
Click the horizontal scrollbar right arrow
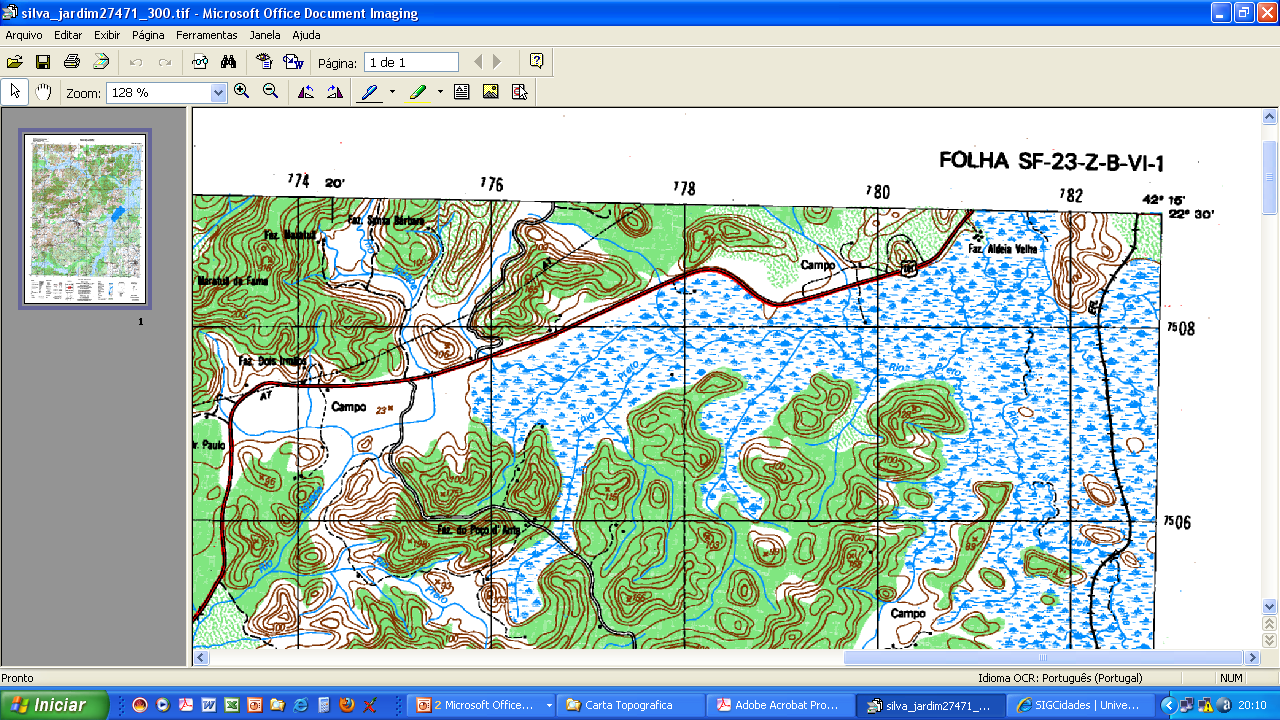pyautogui.click(x=1251, y=657)
